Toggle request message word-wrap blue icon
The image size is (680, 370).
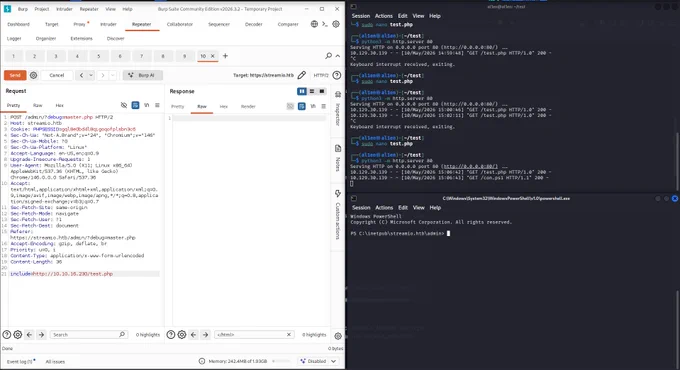(x=135, y=105)
